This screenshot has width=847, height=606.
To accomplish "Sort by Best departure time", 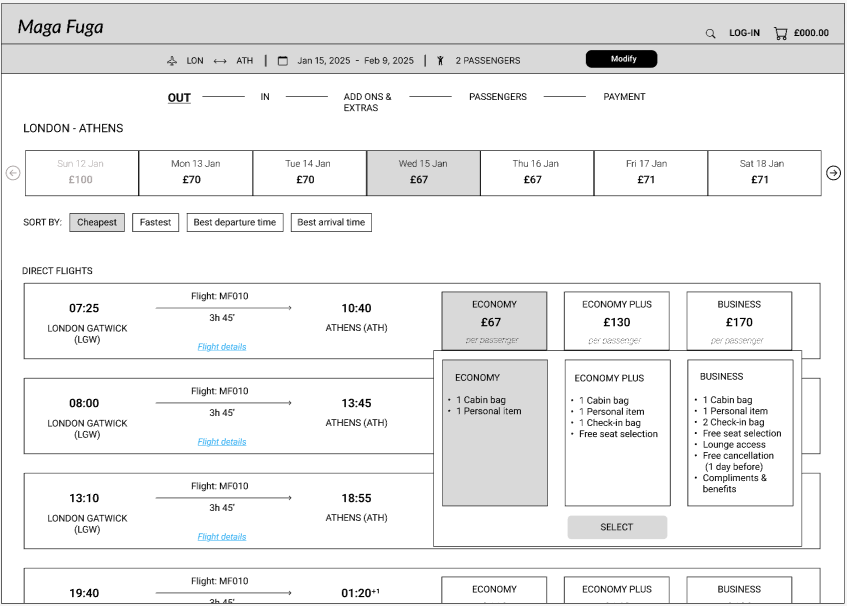I will click(x=235, y=222).
